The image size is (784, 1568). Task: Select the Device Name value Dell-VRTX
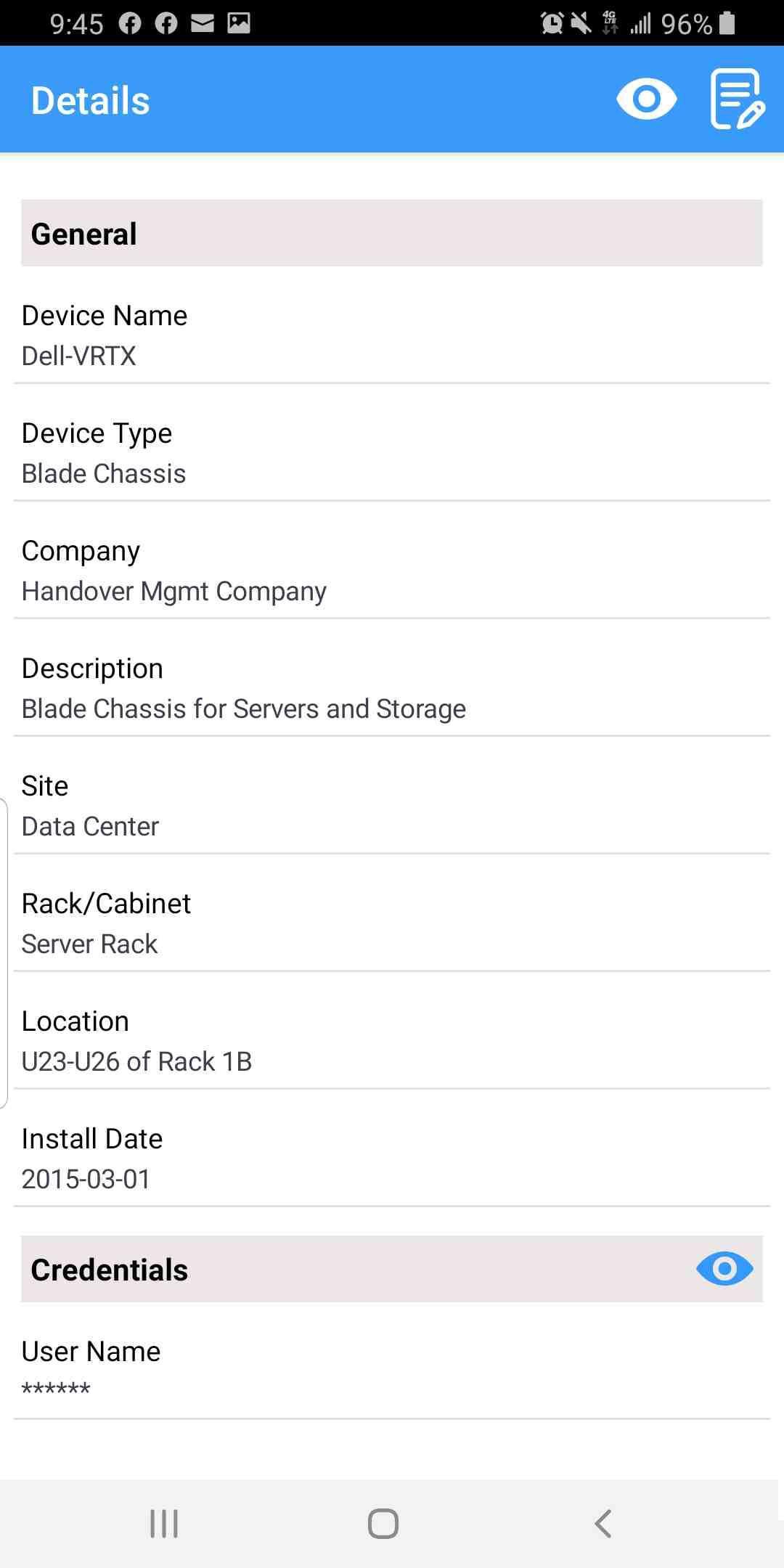coord(79,356)
